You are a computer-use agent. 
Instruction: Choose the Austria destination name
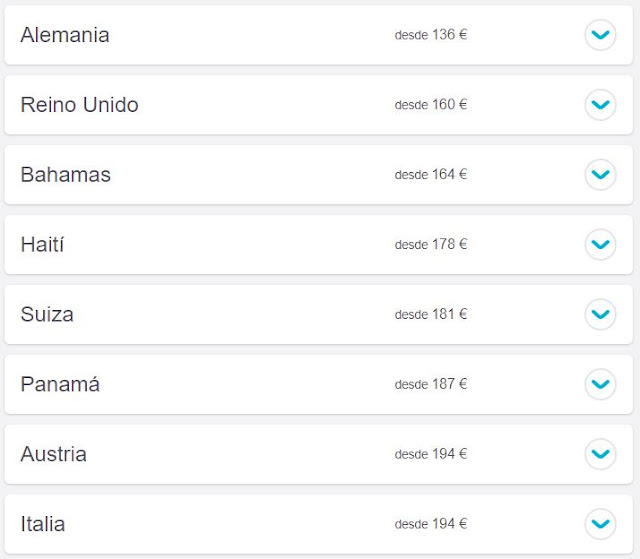click(53, 454)
